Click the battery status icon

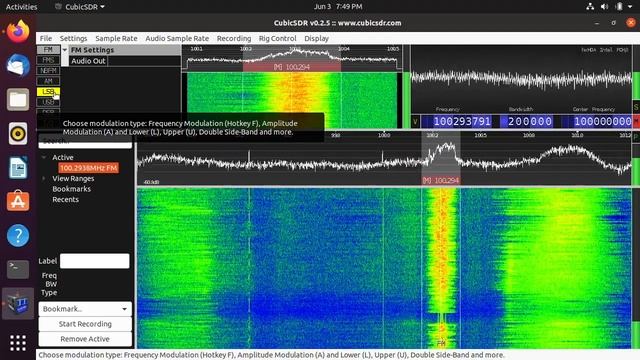(619, 7)
